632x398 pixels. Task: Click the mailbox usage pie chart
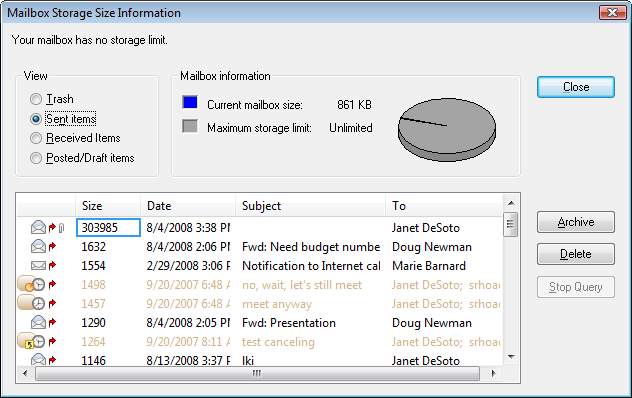pos(447,130)
